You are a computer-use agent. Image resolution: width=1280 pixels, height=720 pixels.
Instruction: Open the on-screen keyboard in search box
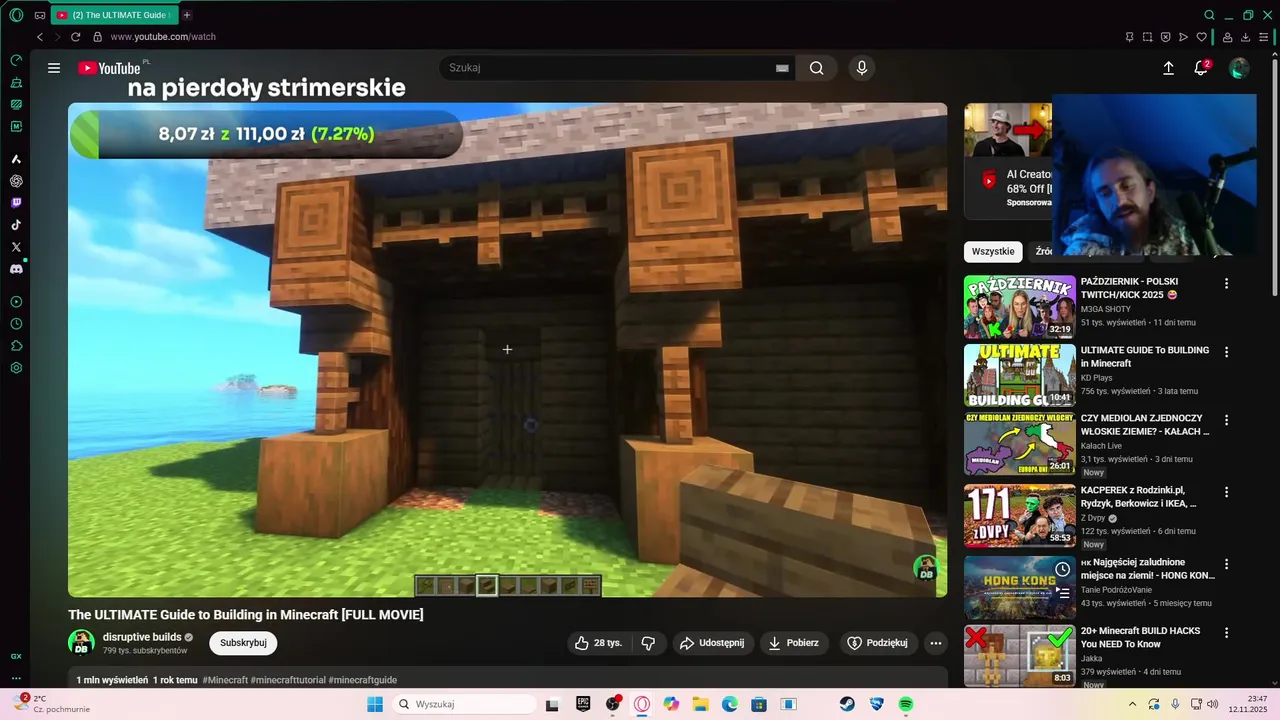[x=782, y=68]
